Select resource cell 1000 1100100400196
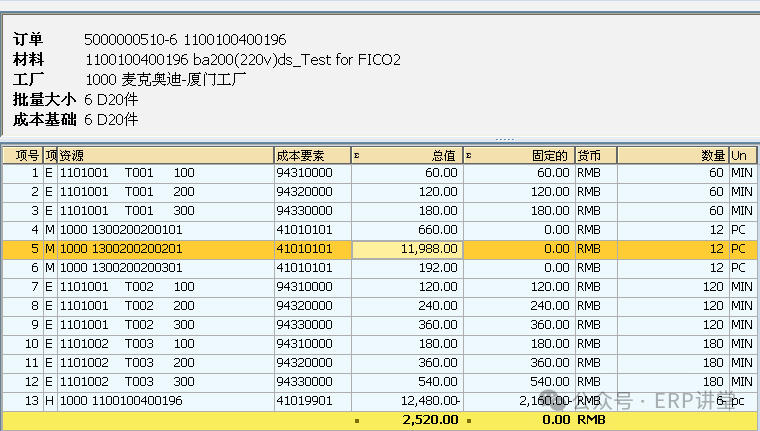Image resolution: width=760 pixels, height=431 pixels. (x=166, y=401)
